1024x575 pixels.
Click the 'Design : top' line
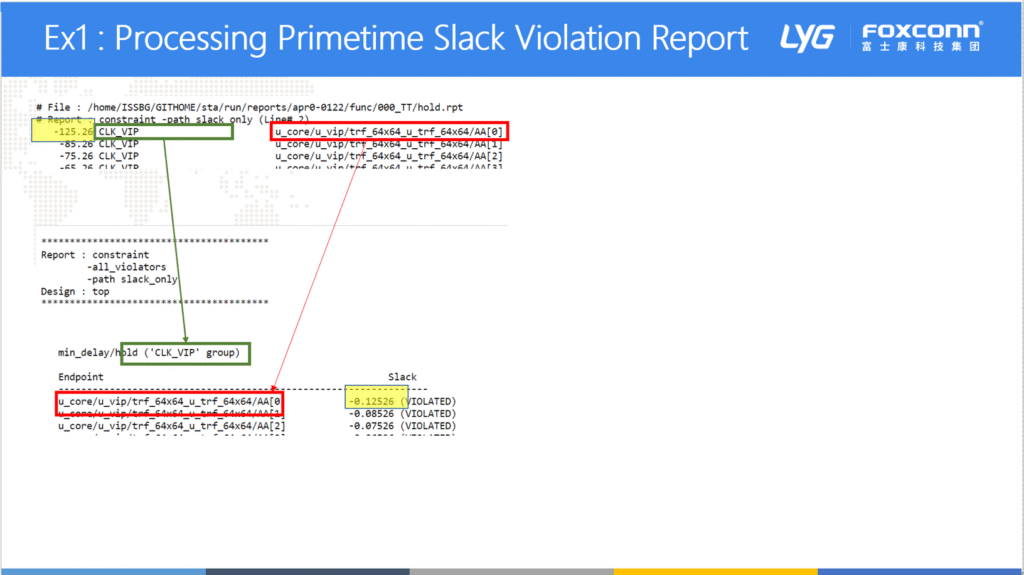(x=75, y=292)
